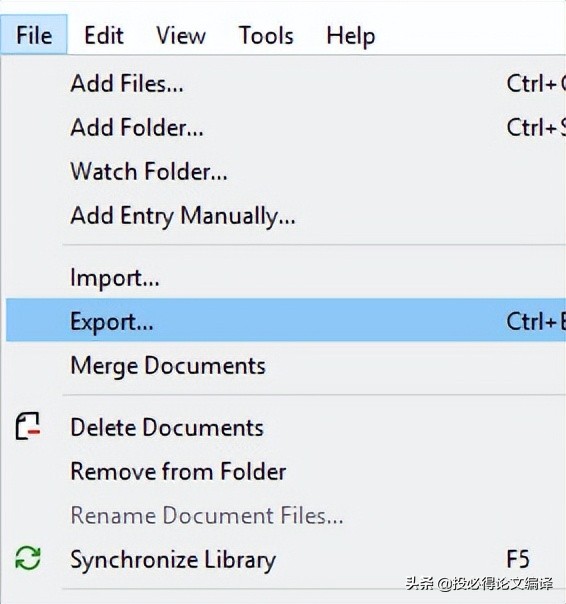Open the Tools menu
The height and width of the screenshot is (604, 566).
pos(266,35)
